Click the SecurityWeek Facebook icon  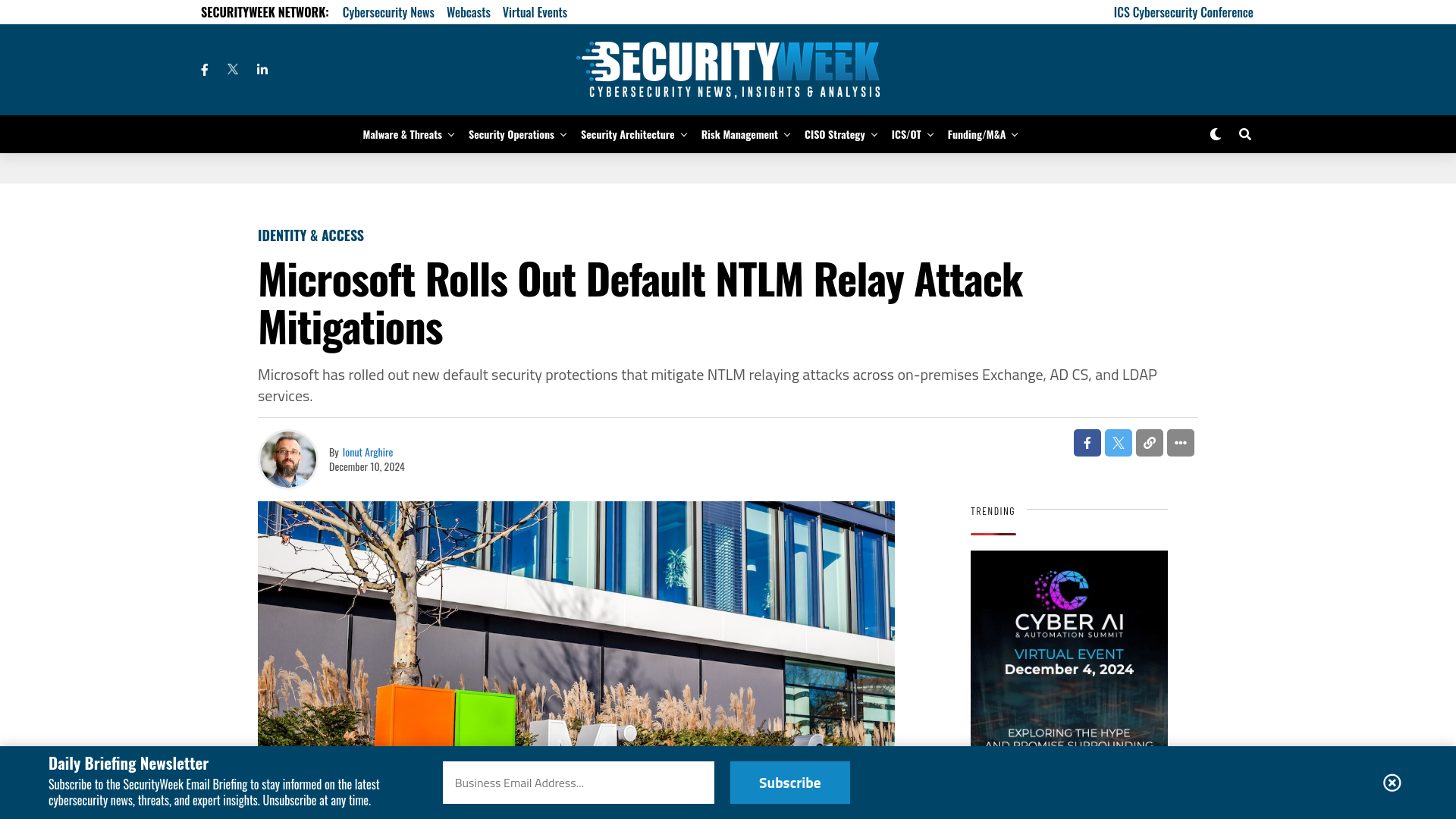(x=204, y=69)
